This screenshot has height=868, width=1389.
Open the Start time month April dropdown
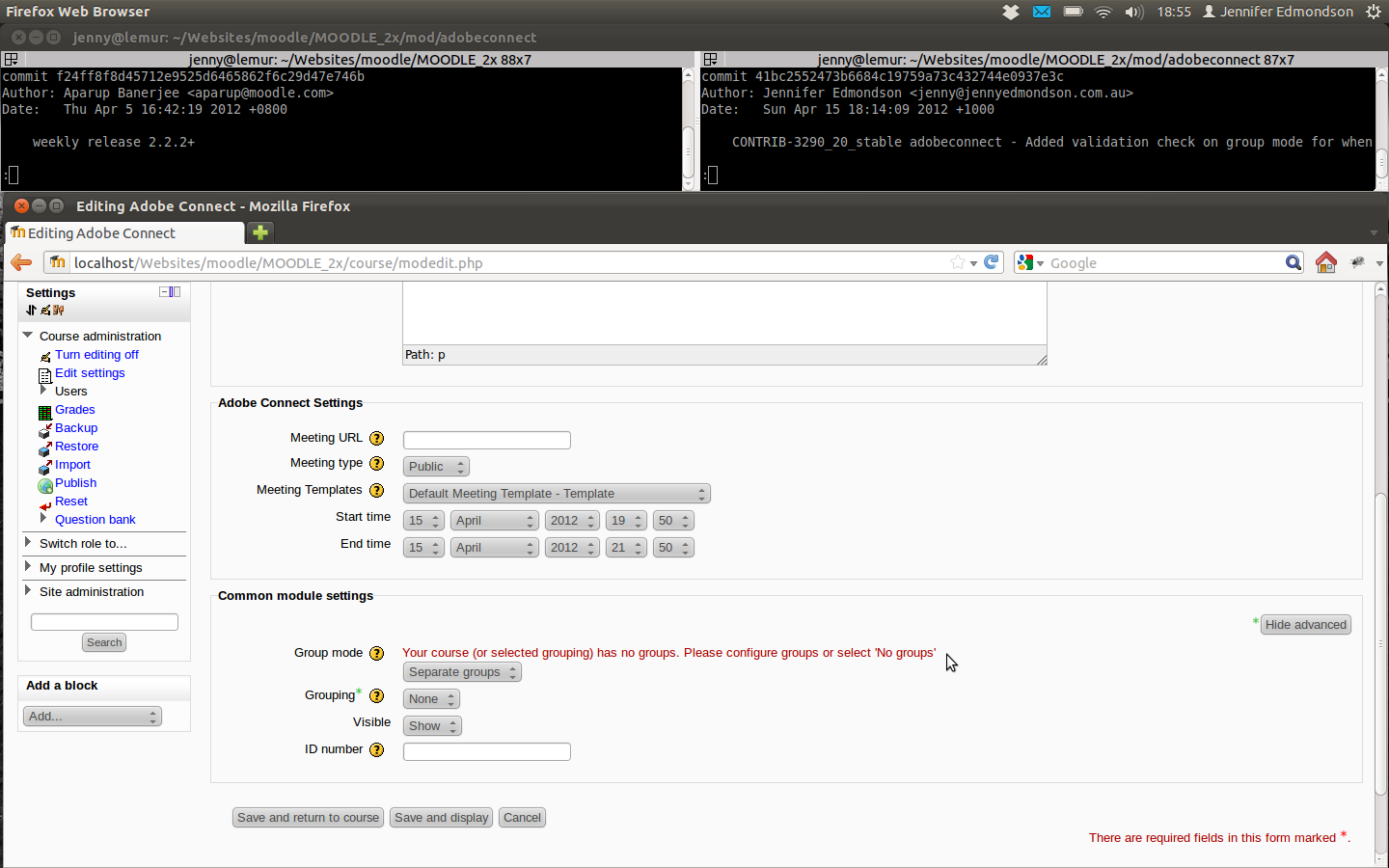(x=495, y=521)
